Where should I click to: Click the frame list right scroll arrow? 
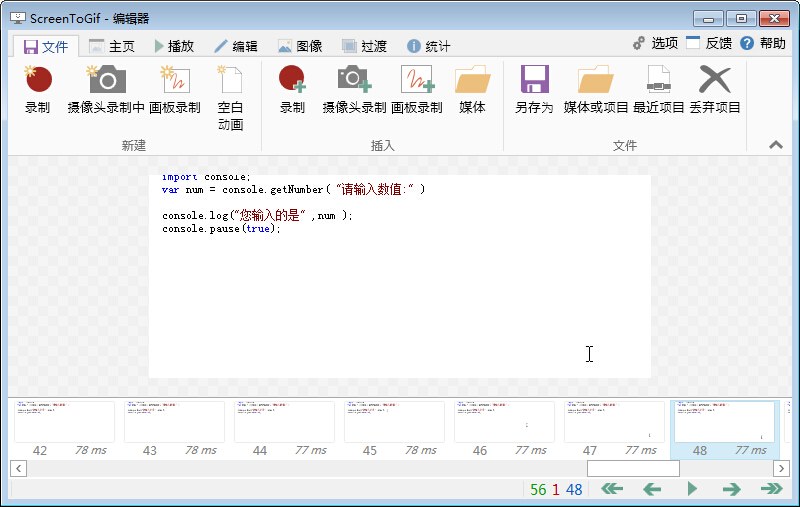[x=782, y=468]
